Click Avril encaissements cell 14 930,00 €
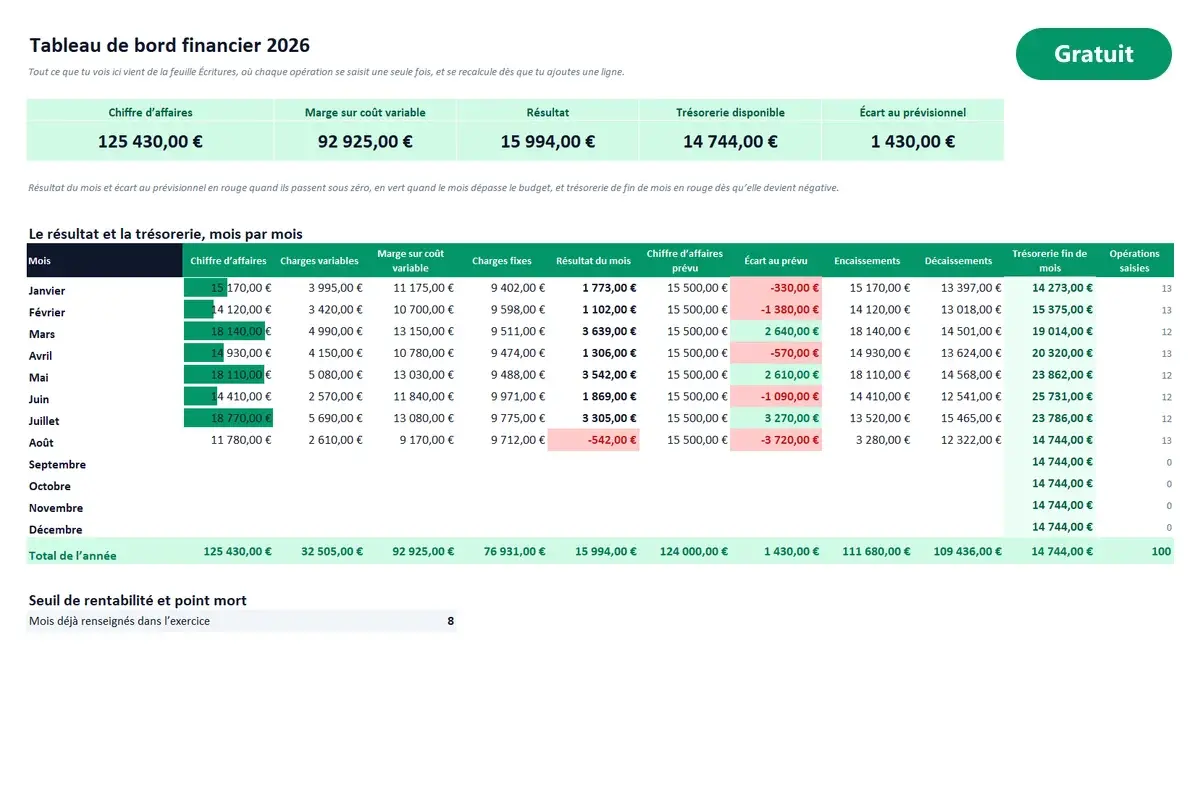1200x800 pixels. [x=867, y=353]
